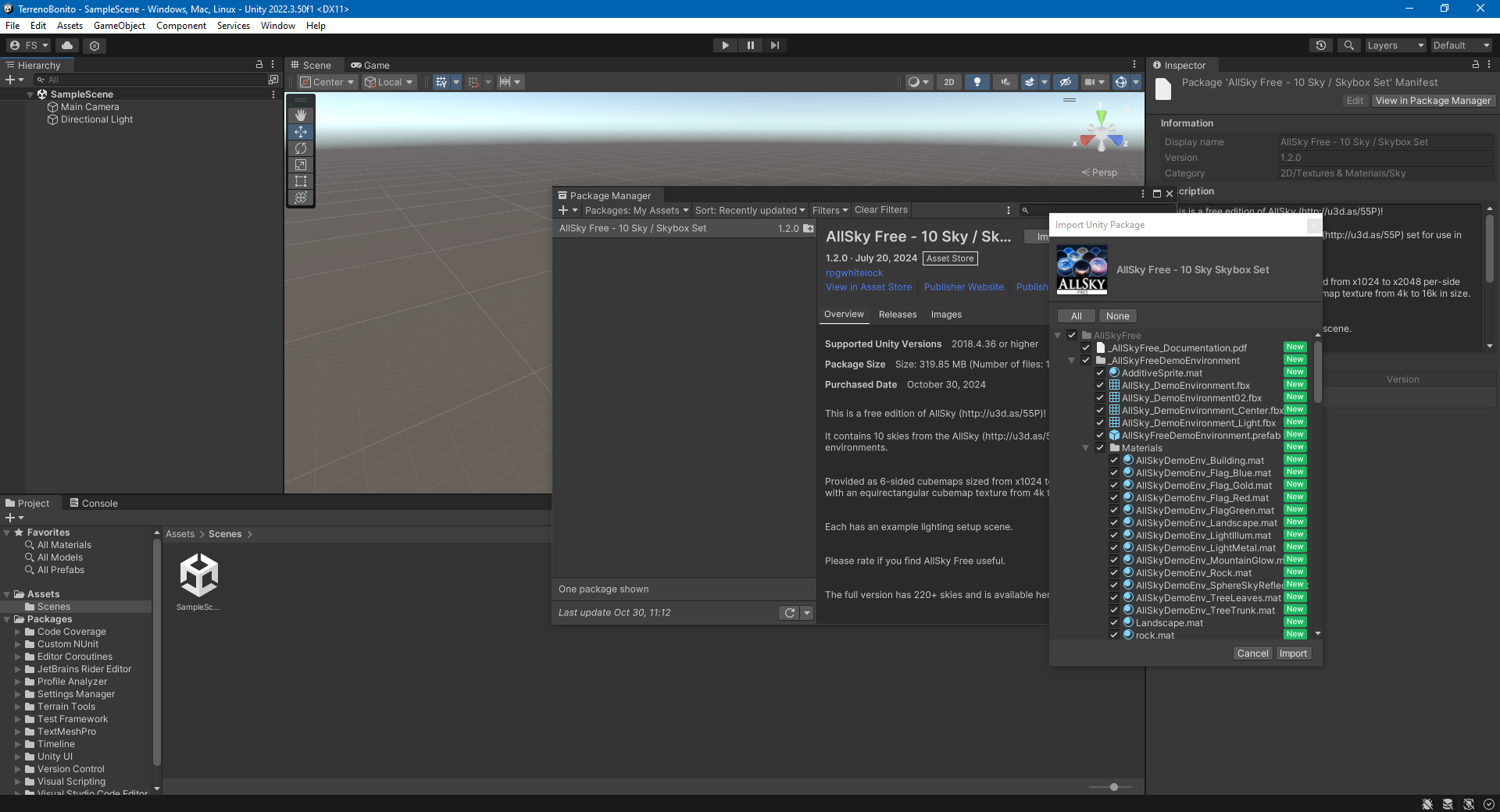Open the global Search magnifier icon
Image resolution: width=1500 pixels, height=812 pixels.
1348,45
